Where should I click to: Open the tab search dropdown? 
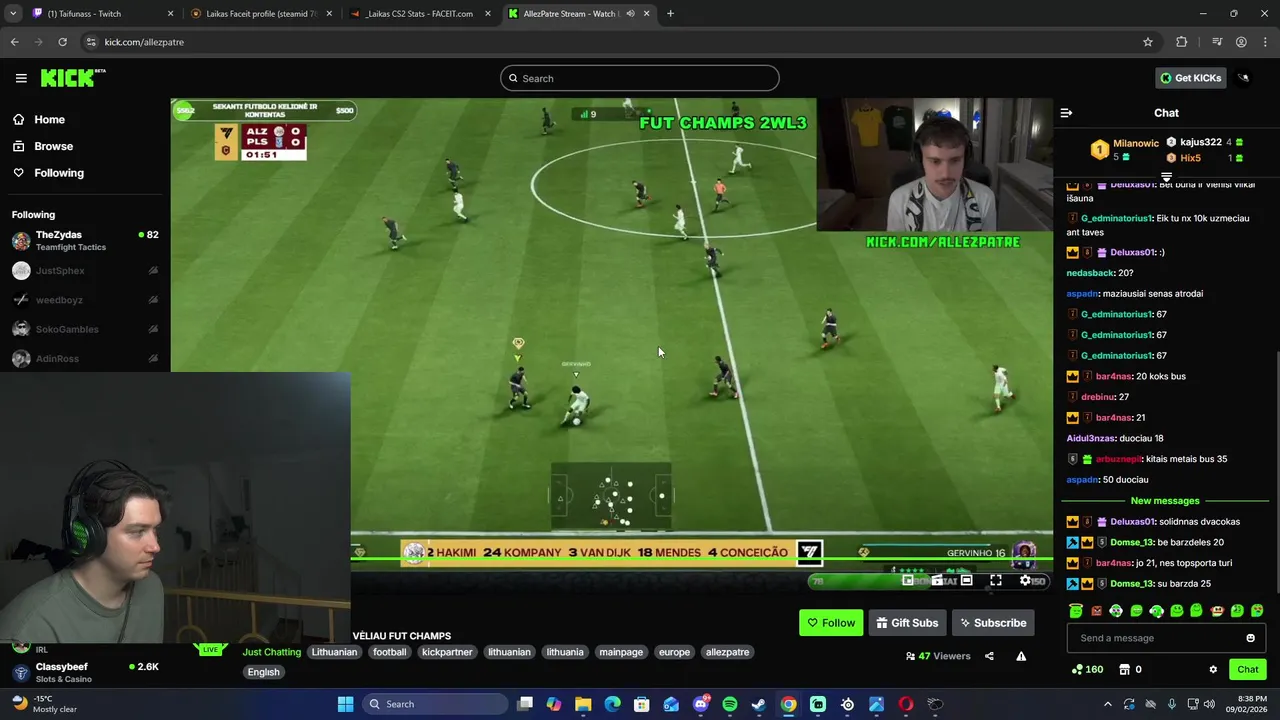click(x=13, y=14)
